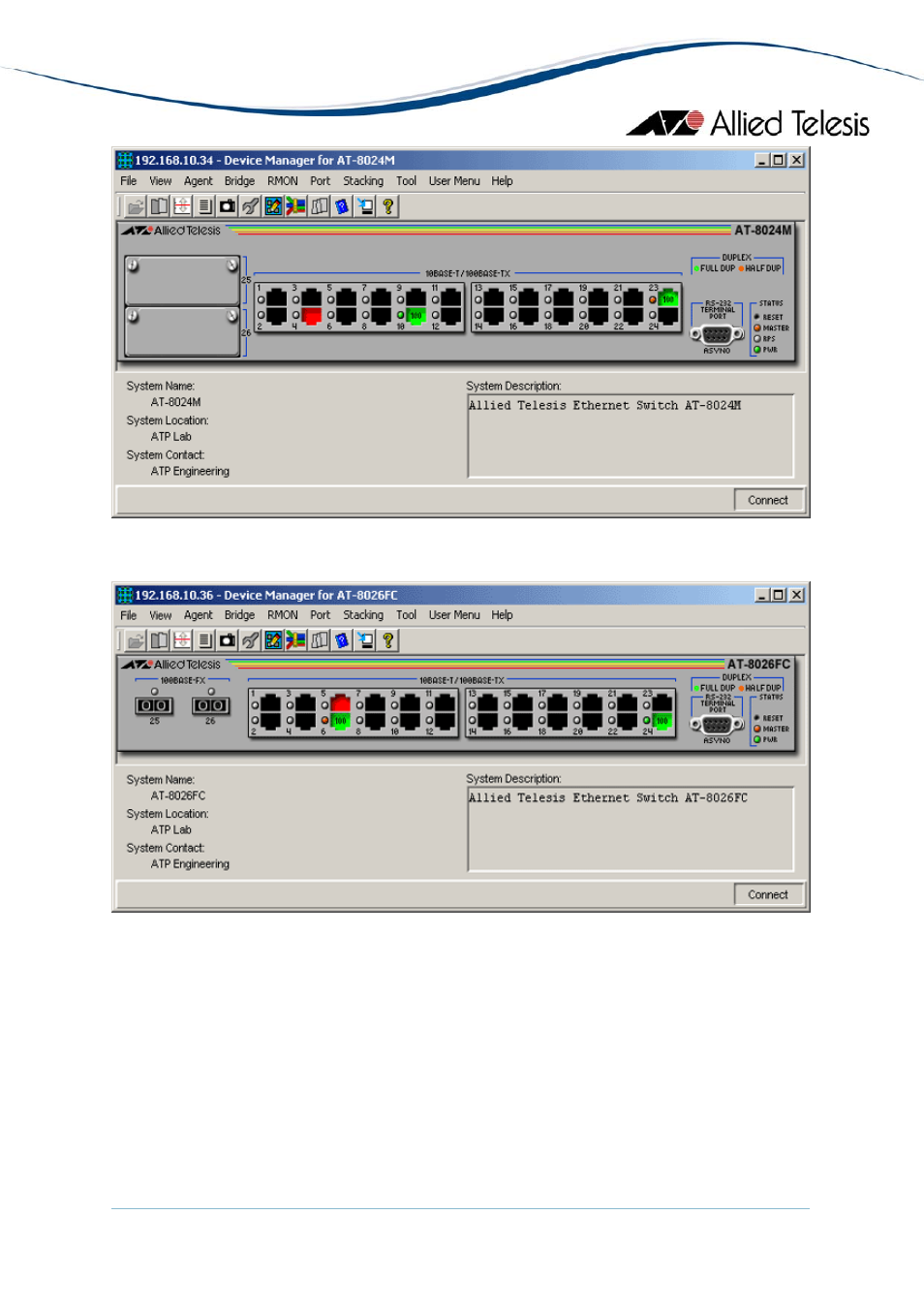Click the open book icon in AT-8024M toolbar
Screen dimensions: 924x1308
[159, 206]
